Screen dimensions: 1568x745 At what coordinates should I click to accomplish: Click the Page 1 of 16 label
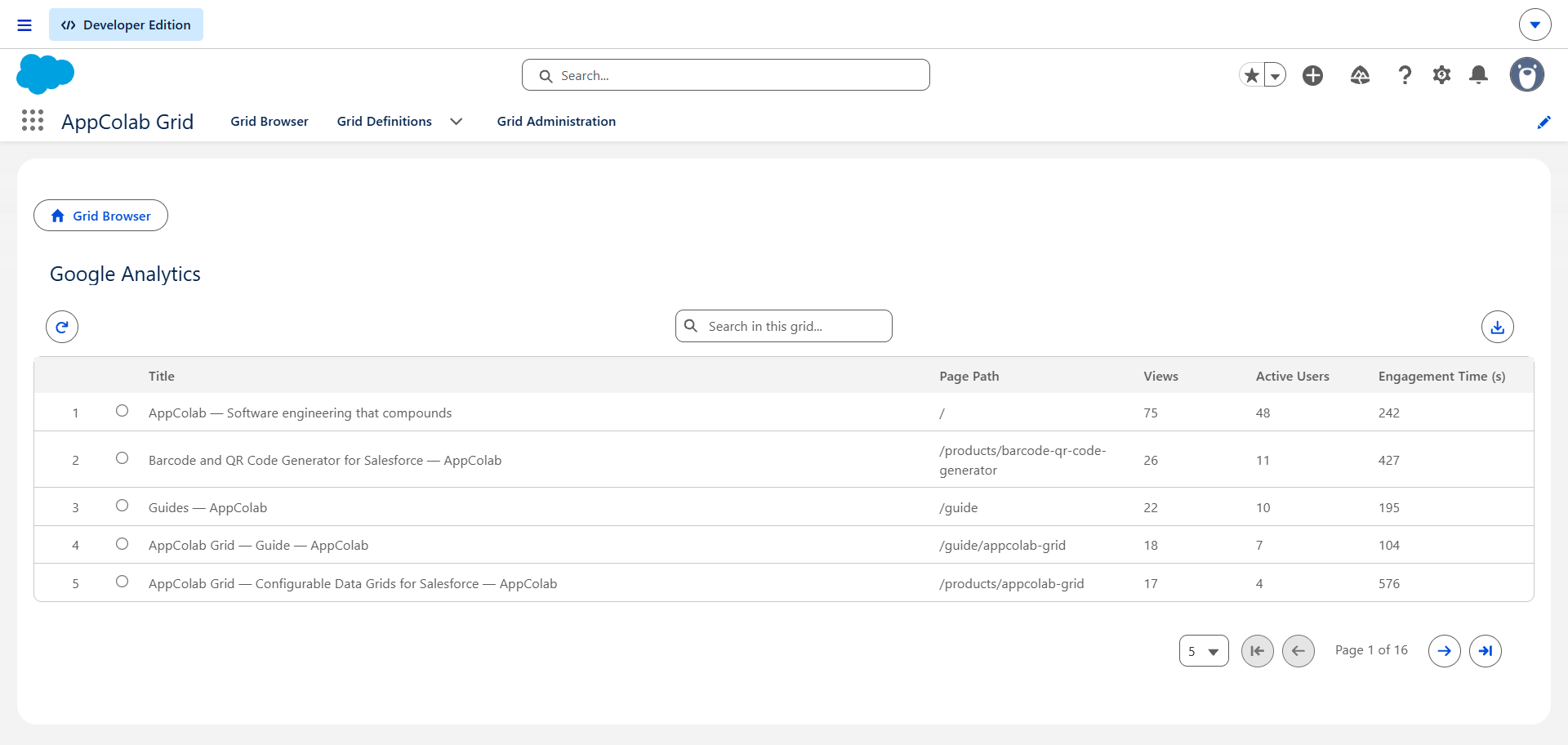pyautogui.click(x=1371, y=650)
